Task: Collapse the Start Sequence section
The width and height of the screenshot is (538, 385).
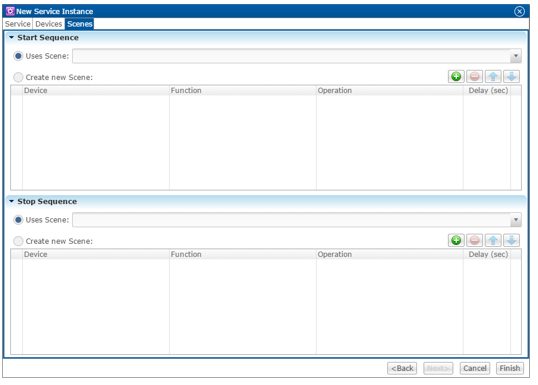Action: pyautogui.click(x=12, y=37)
